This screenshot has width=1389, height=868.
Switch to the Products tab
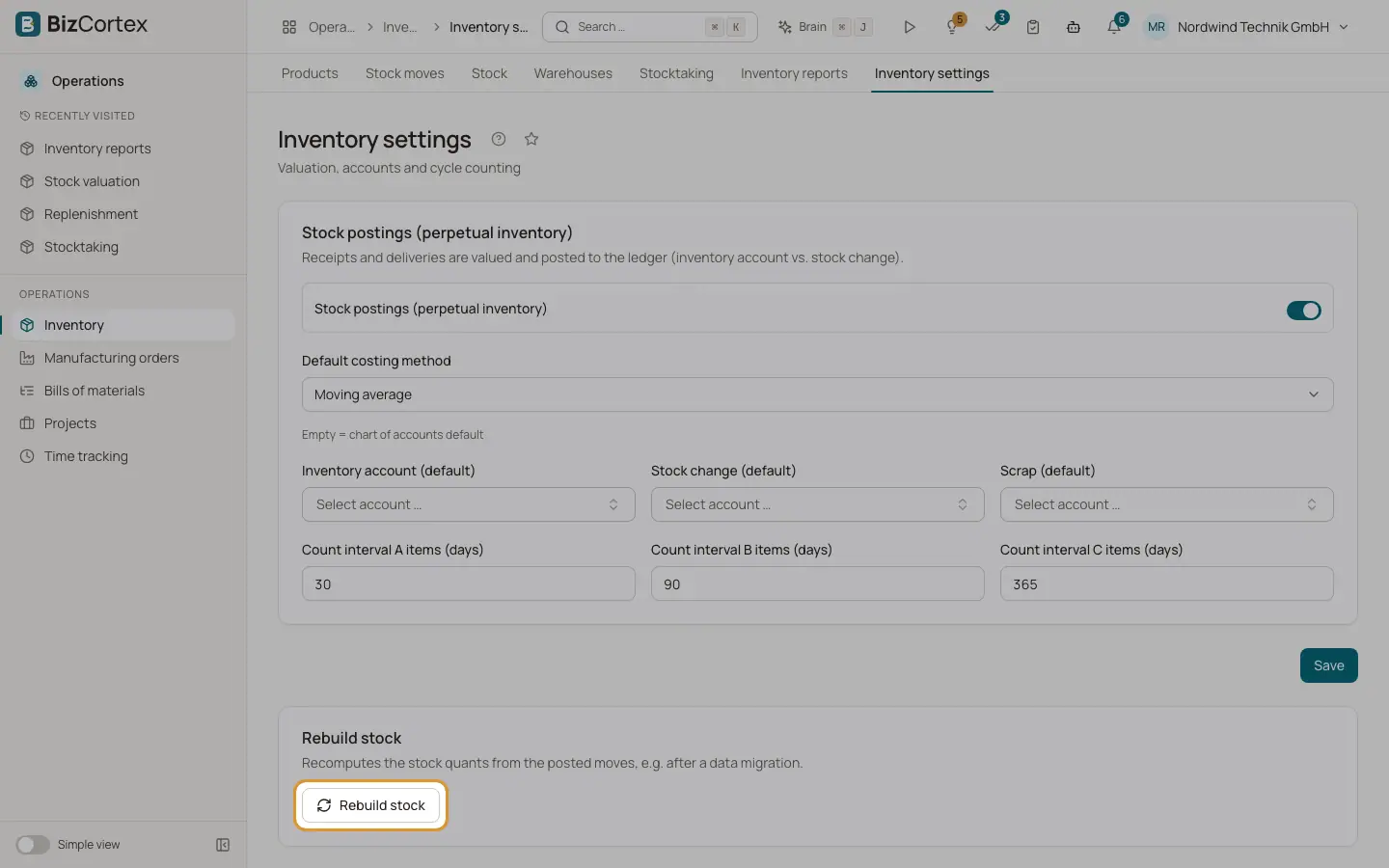point(310,73)
